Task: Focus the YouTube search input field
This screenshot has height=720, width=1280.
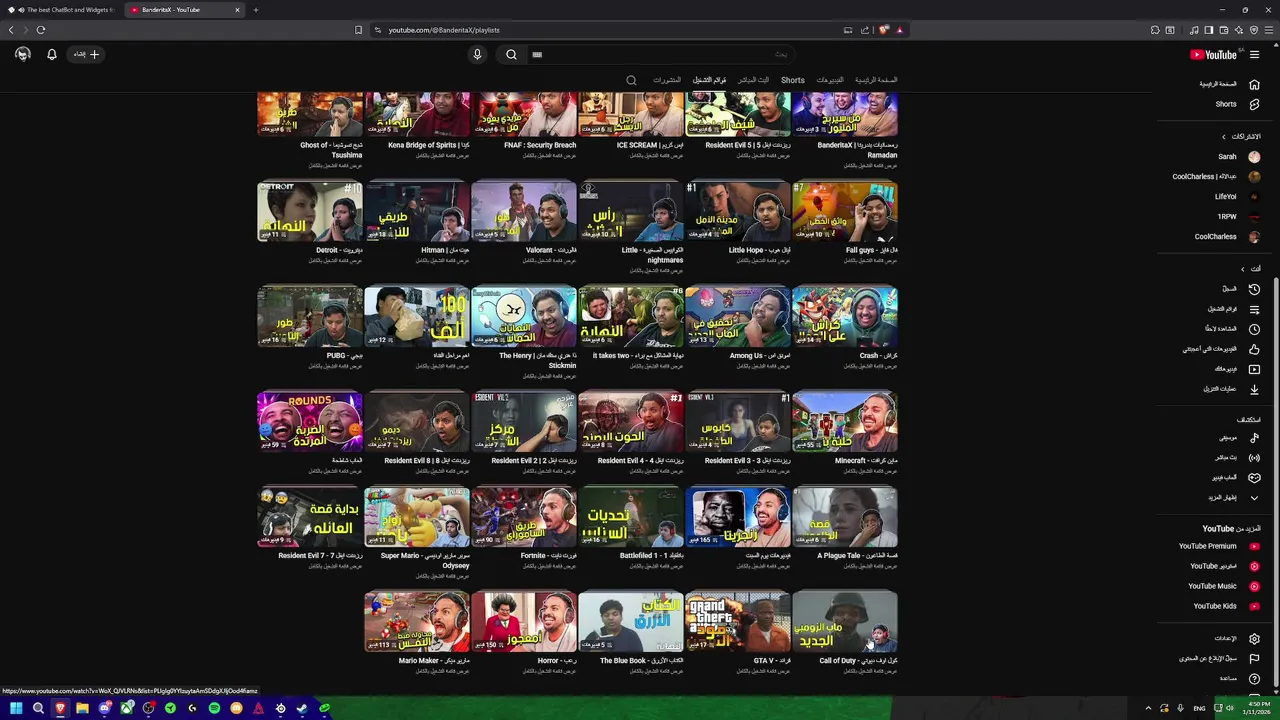Action: [660, 55]
